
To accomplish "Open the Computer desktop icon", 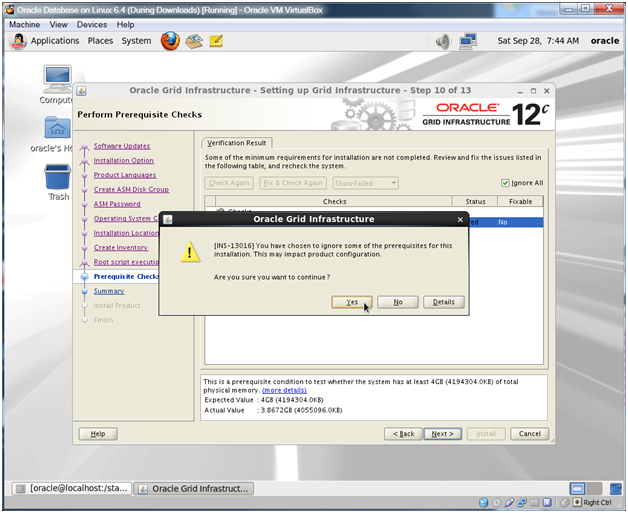I will pos(57,80).
